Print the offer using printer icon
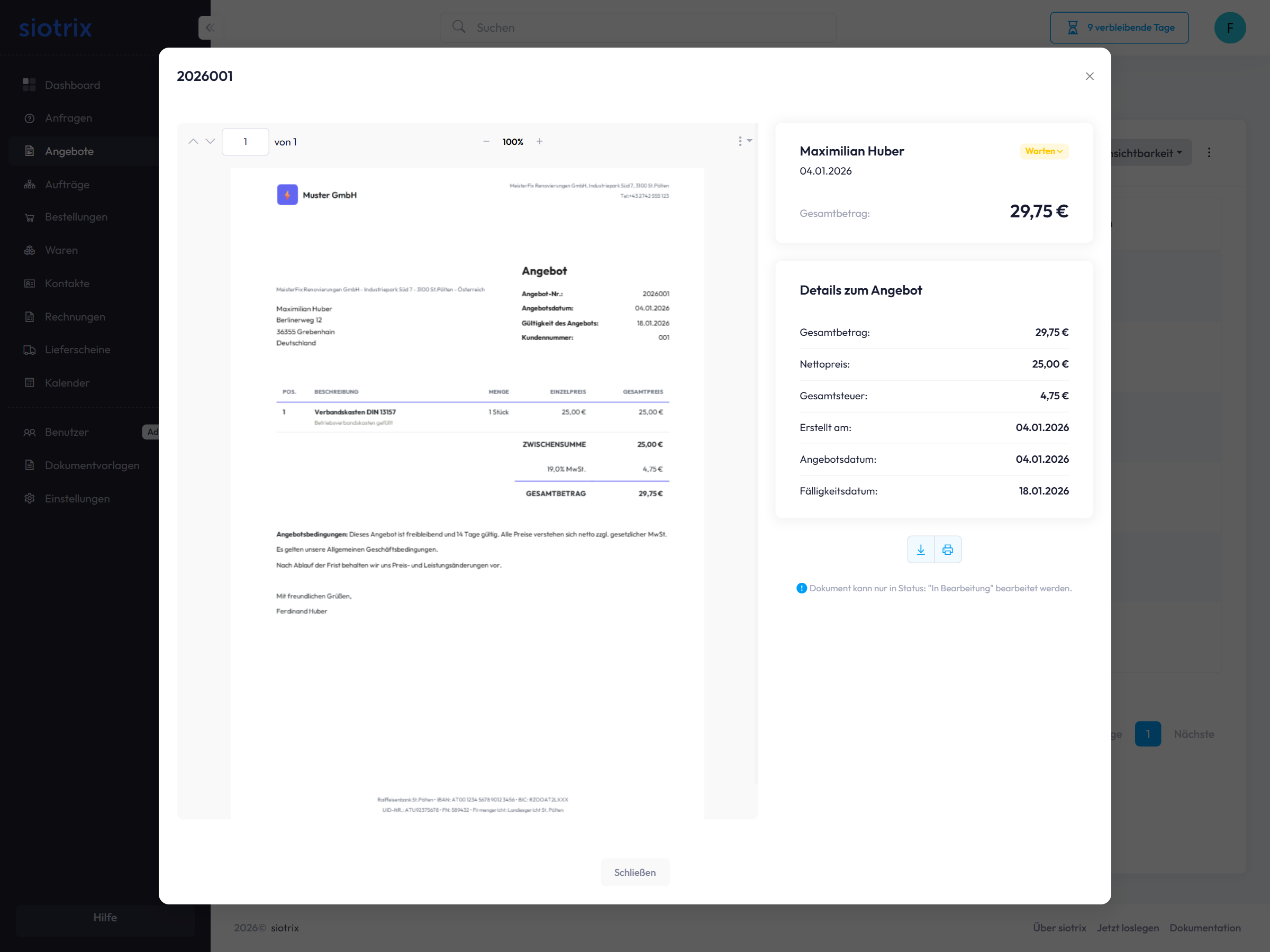 948,550
